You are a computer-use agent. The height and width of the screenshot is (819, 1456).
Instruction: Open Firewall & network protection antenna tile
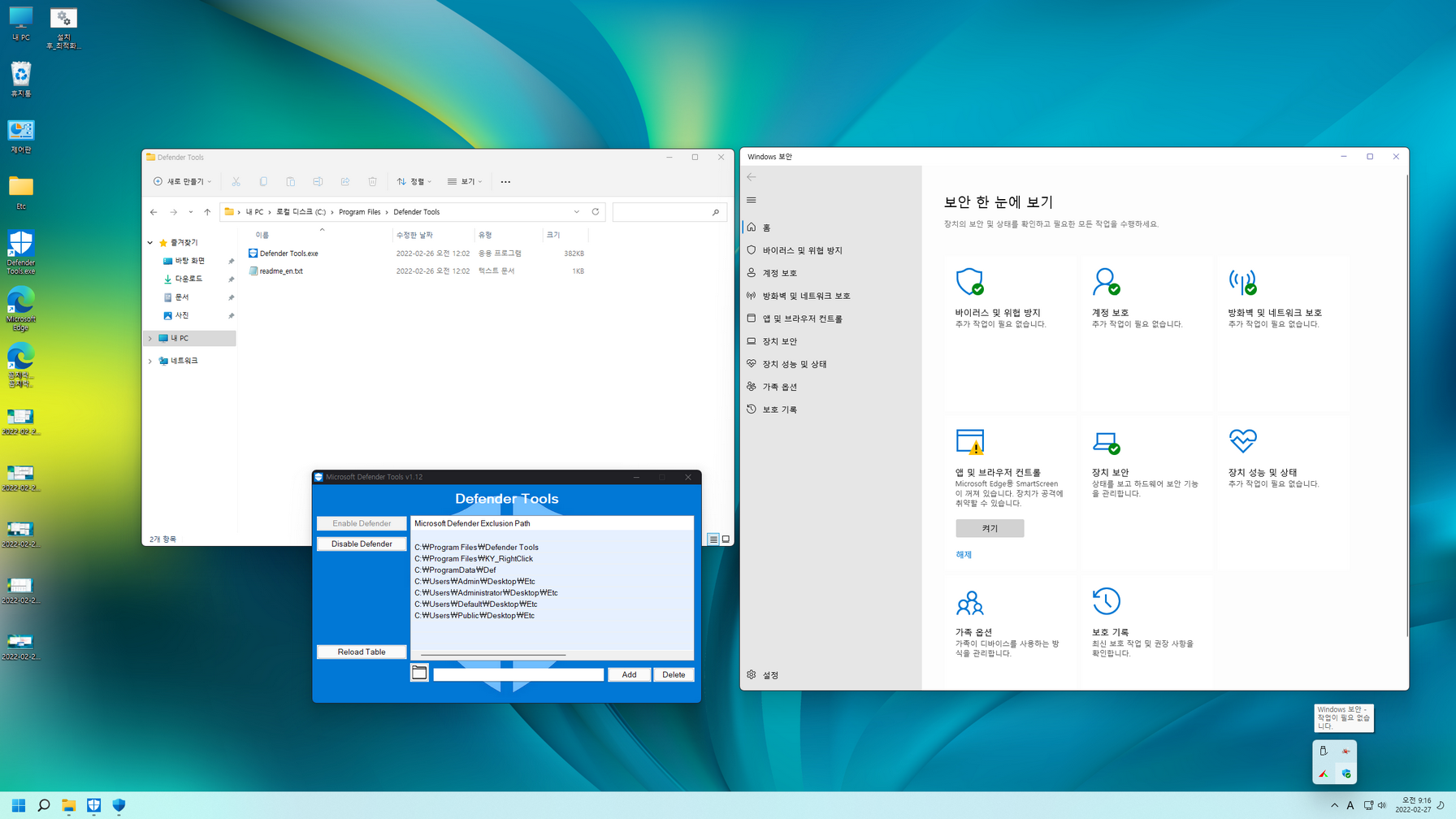click(x=1242, y=281)
